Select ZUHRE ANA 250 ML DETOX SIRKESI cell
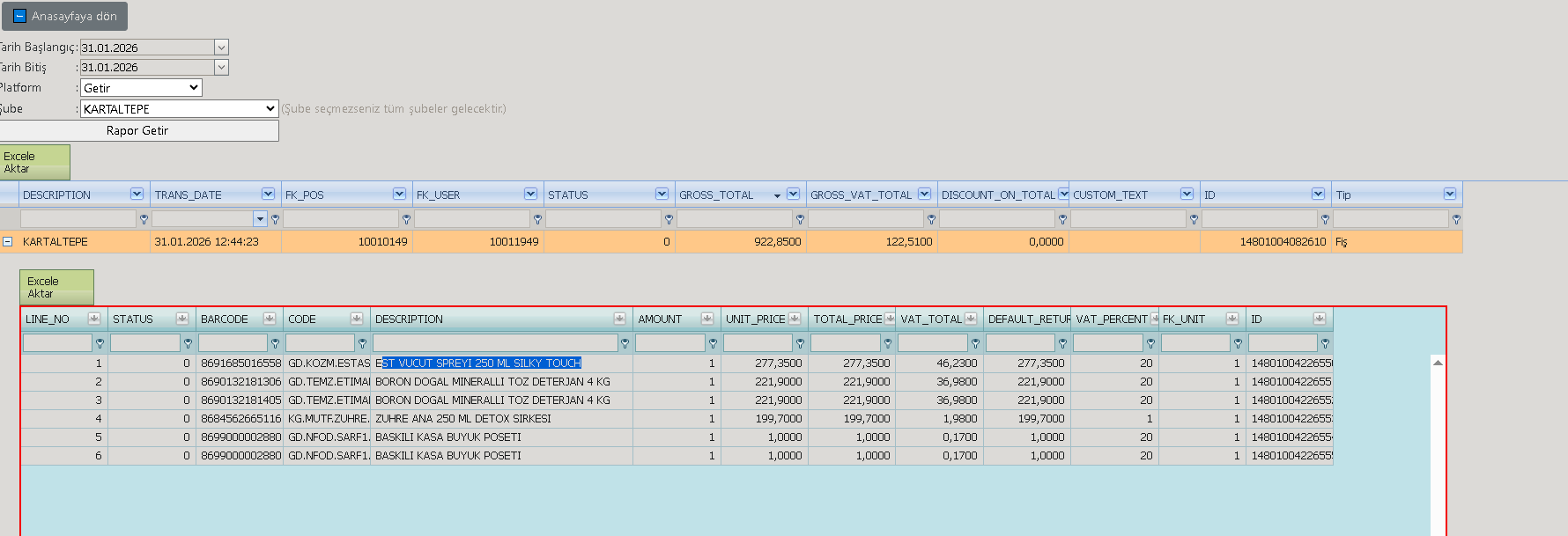1568x536 pixels. point(502,418)
